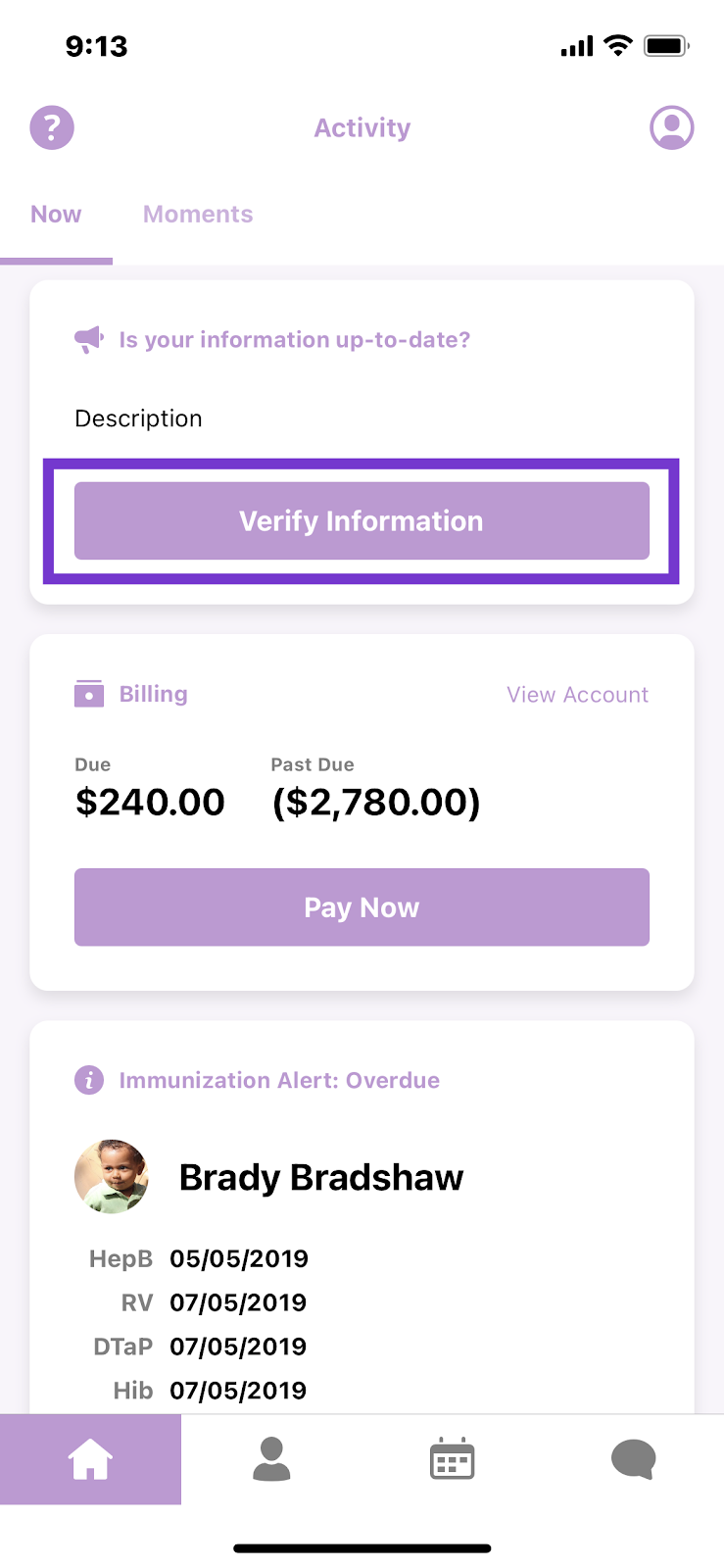
Task: Tap the Immunization Alert: Overdue heading
Action: click(x=279, y=1080)
